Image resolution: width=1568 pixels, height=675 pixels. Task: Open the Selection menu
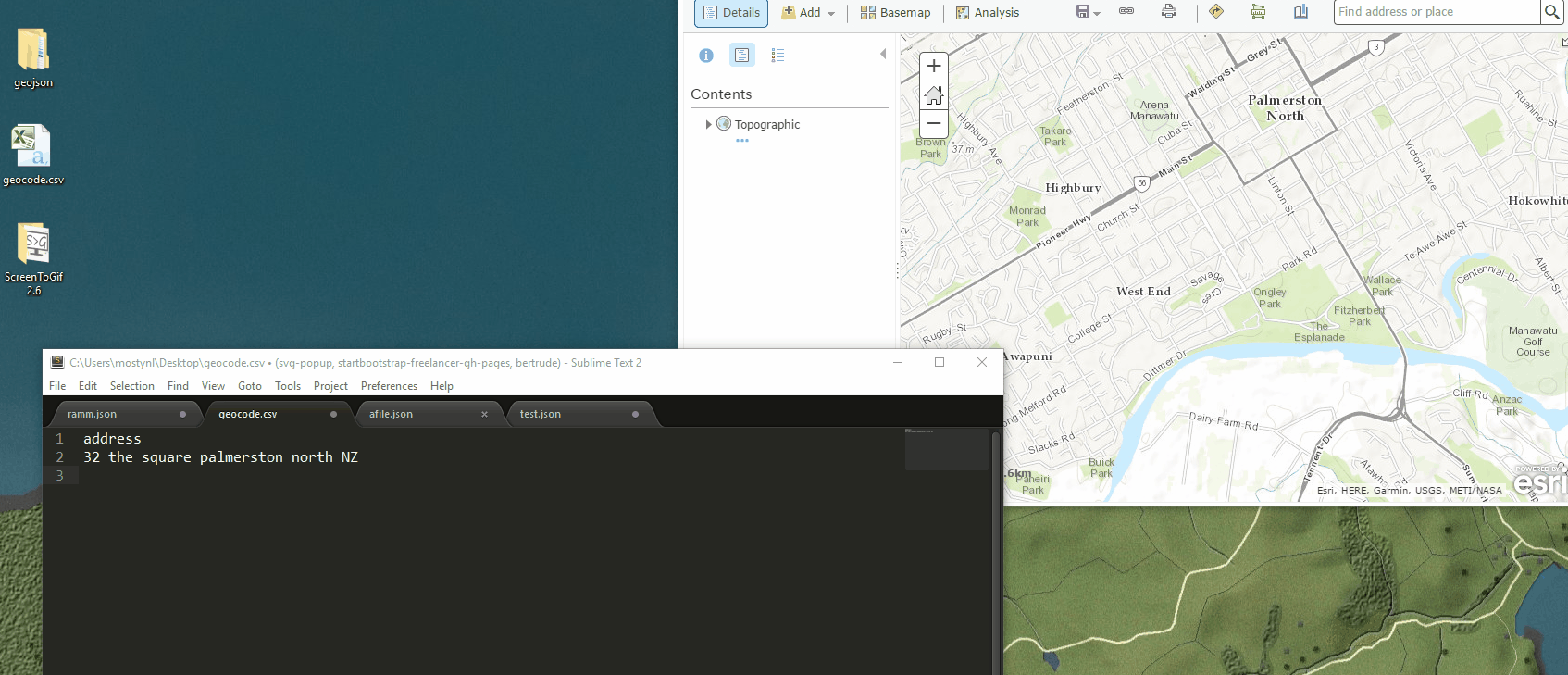click(x=132, y=386)
